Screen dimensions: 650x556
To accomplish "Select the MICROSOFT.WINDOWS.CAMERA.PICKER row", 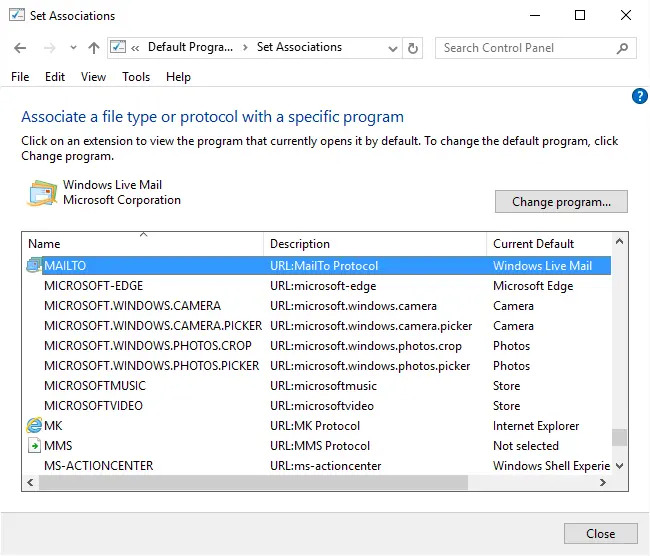I will (318, 326).
